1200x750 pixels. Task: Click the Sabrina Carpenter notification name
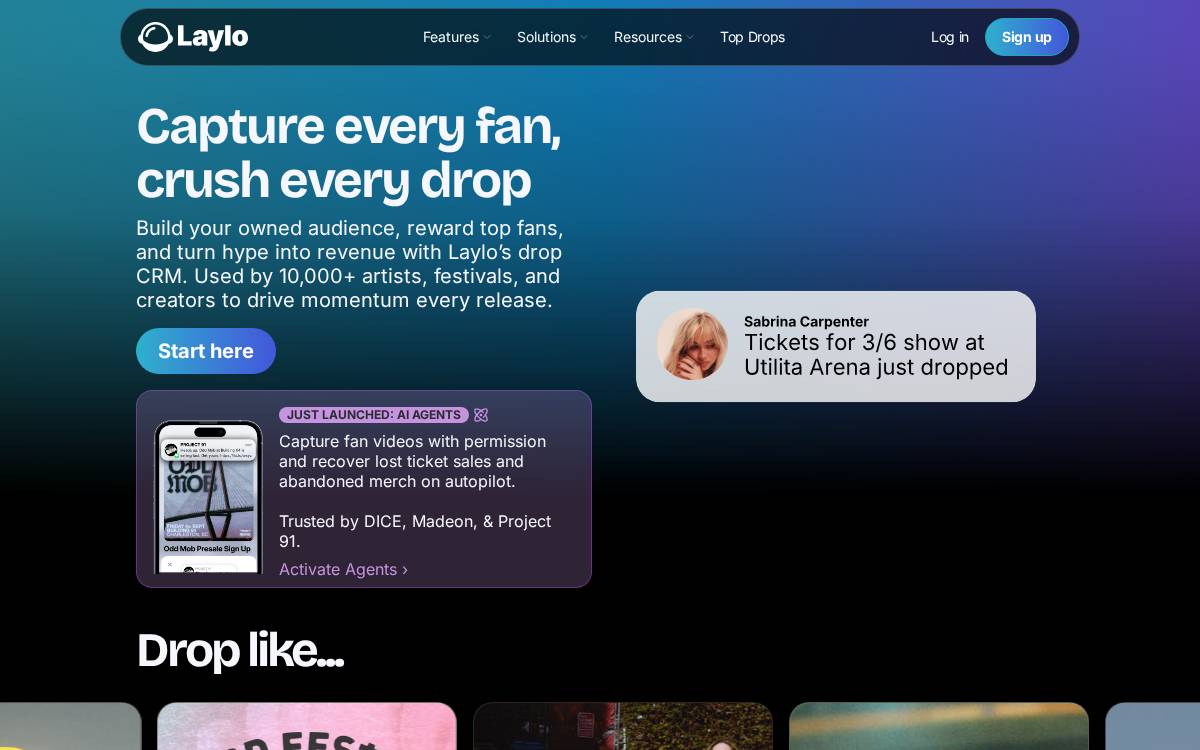coord(806,322)
